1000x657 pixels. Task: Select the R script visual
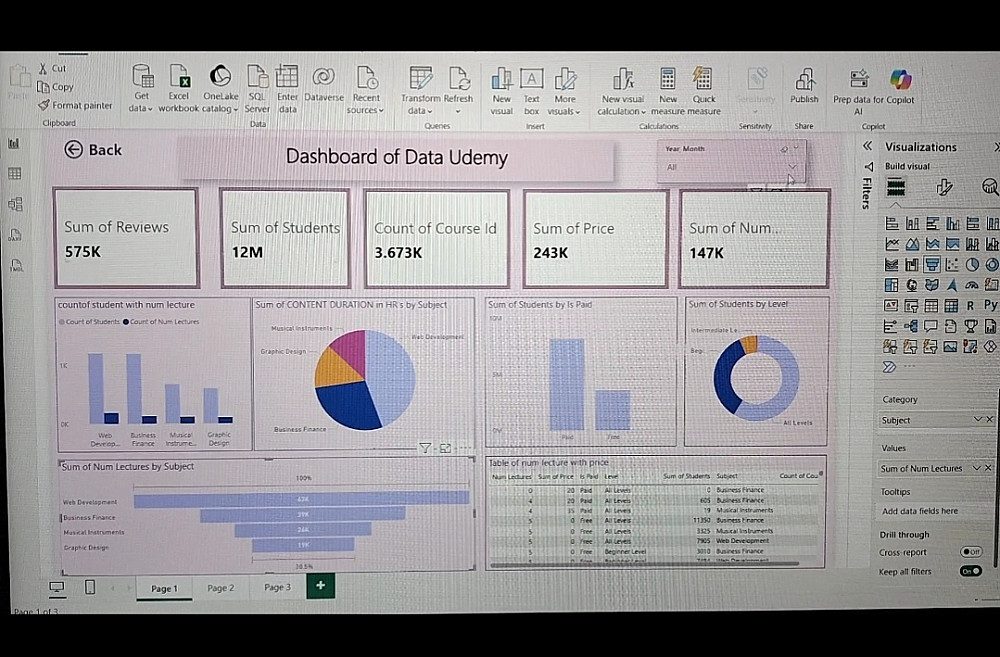tap(971, 306)
